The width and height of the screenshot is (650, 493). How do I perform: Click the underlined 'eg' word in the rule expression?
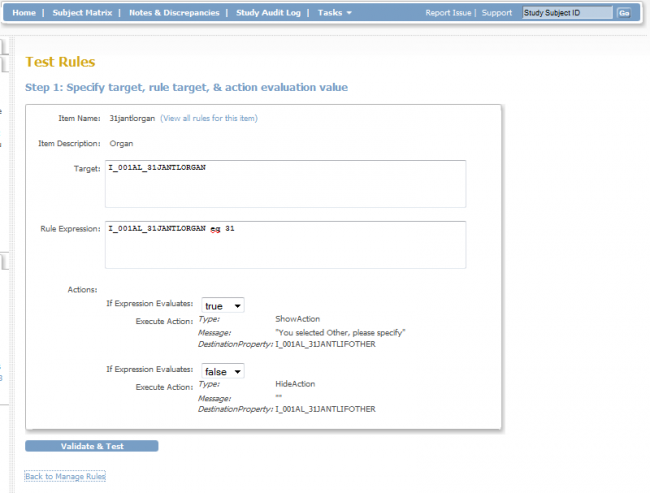pos(214,230)
